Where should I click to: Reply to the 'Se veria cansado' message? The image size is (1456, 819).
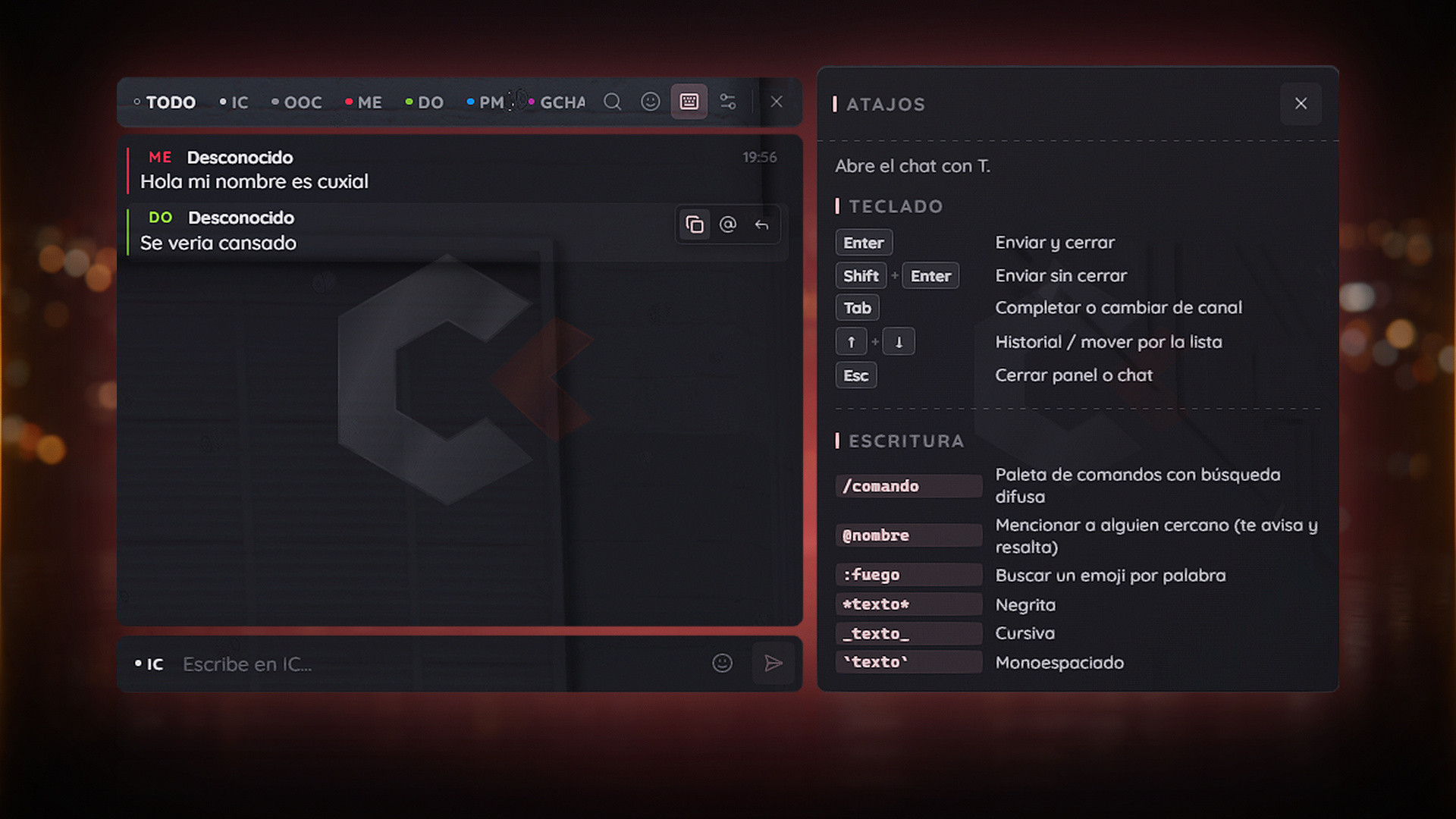pyautogui.click(x=761, y=224)
